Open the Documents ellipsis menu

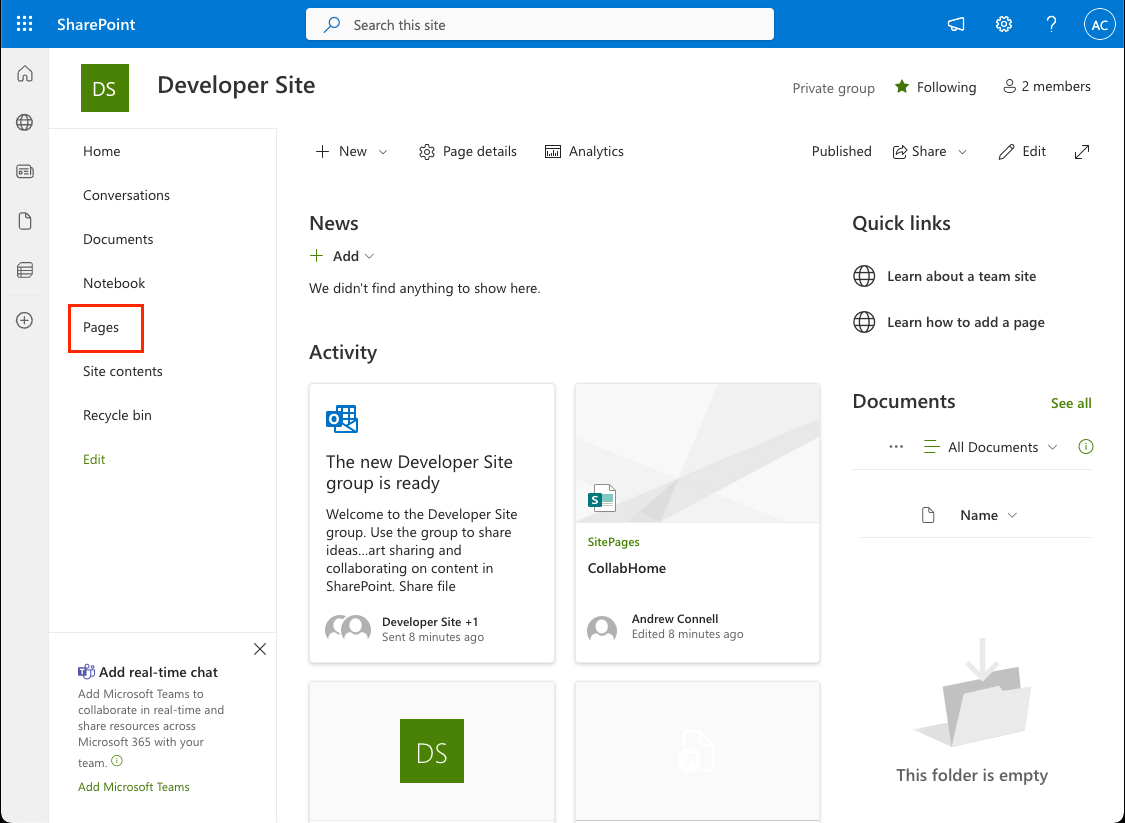[x=896, y=446]
